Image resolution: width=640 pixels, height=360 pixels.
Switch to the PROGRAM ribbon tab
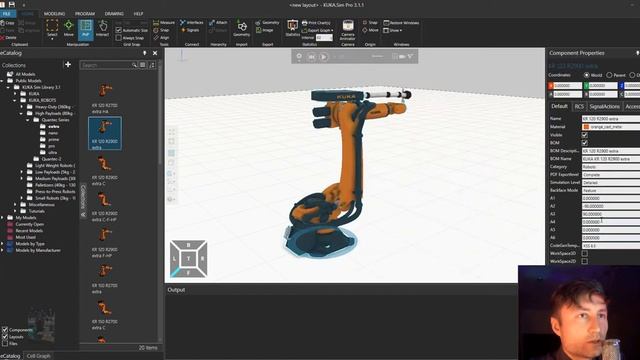(x=85, y=14)
